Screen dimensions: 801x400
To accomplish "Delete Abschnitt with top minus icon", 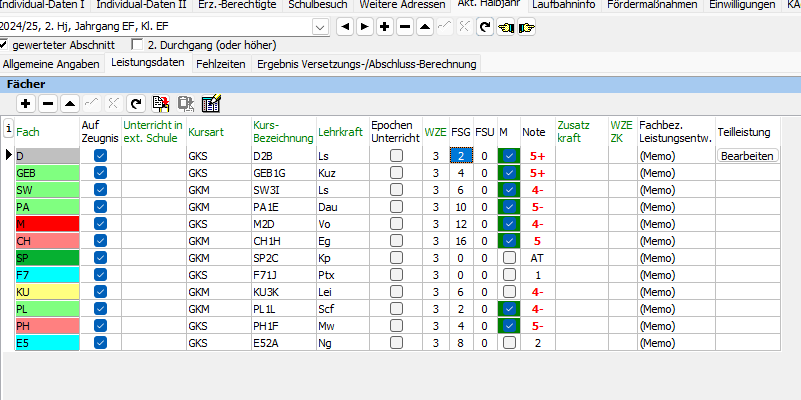I will 405,27.
